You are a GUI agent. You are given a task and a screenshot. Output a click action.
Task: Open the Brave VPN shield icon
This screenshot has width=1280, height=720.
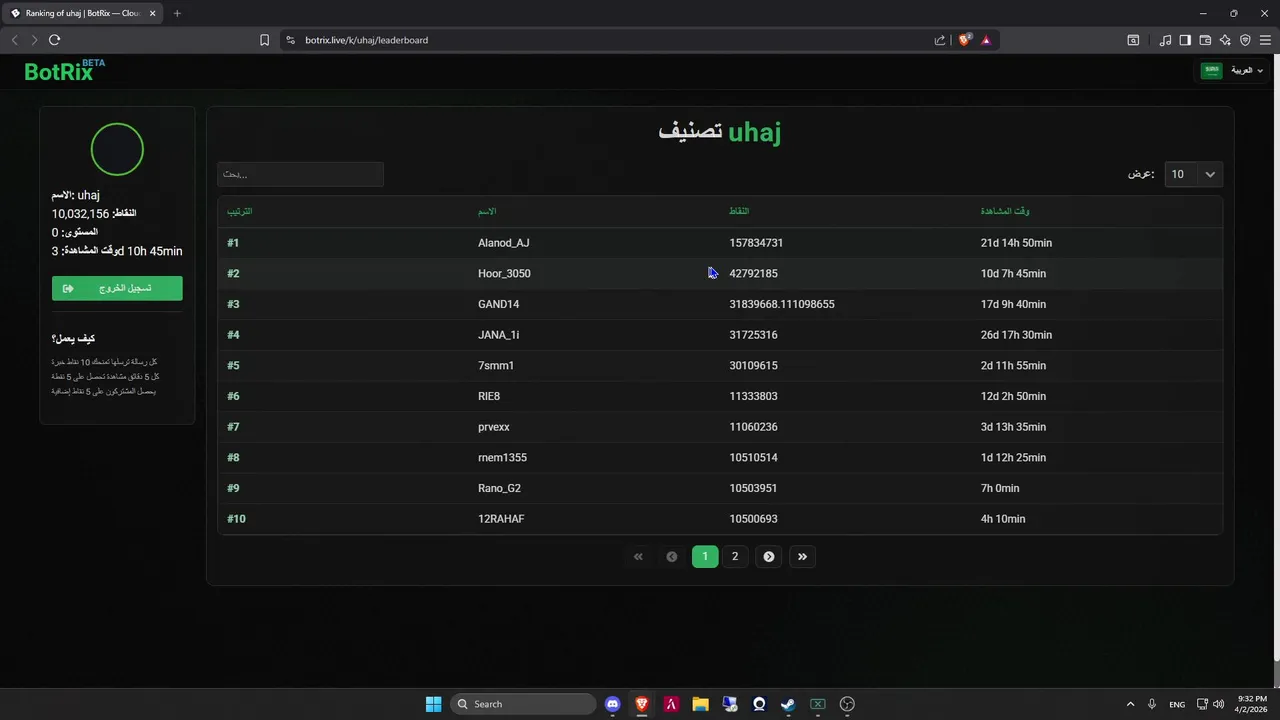click(1245, 40)
